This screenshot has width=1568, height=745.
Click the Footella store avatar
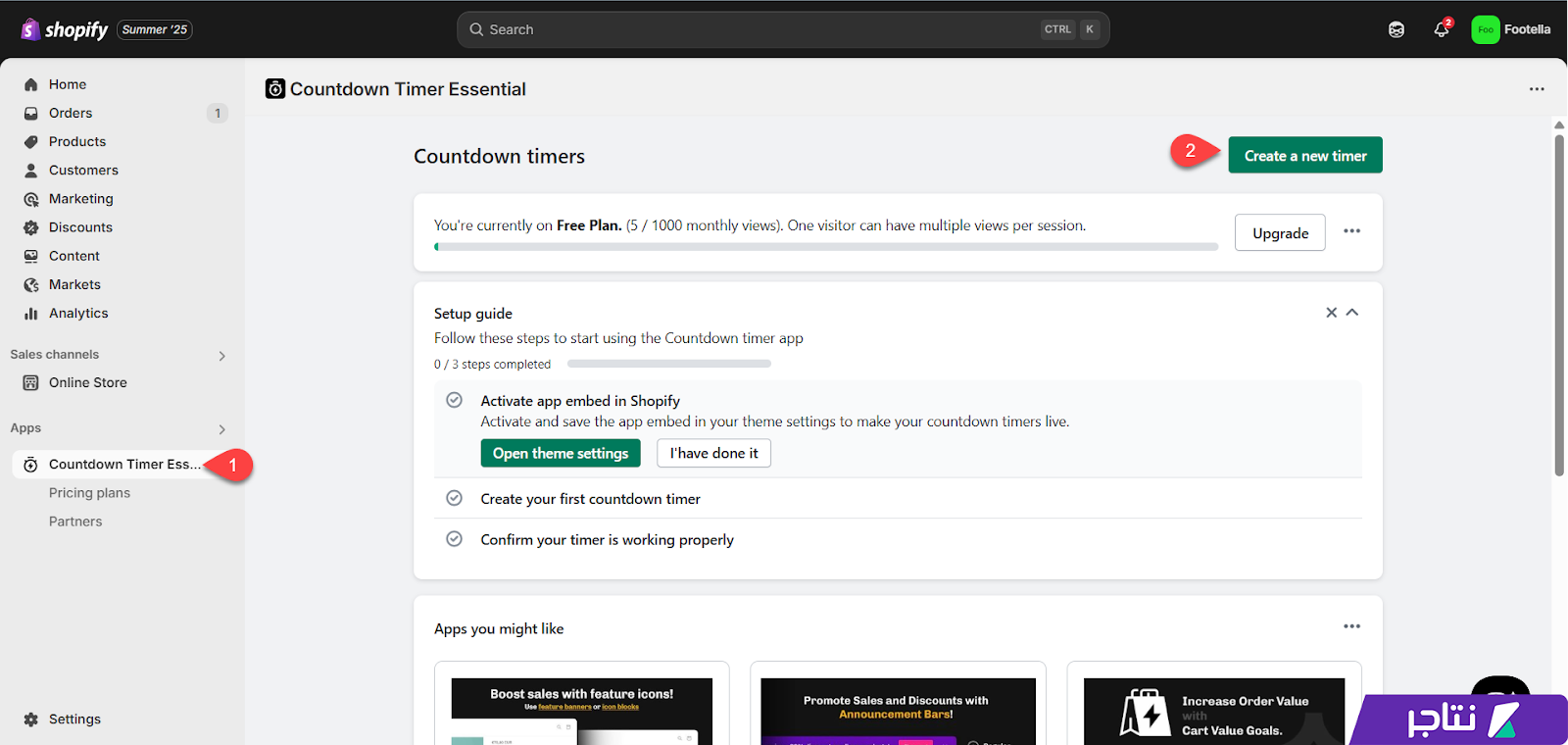click(x=1486, y=29)
